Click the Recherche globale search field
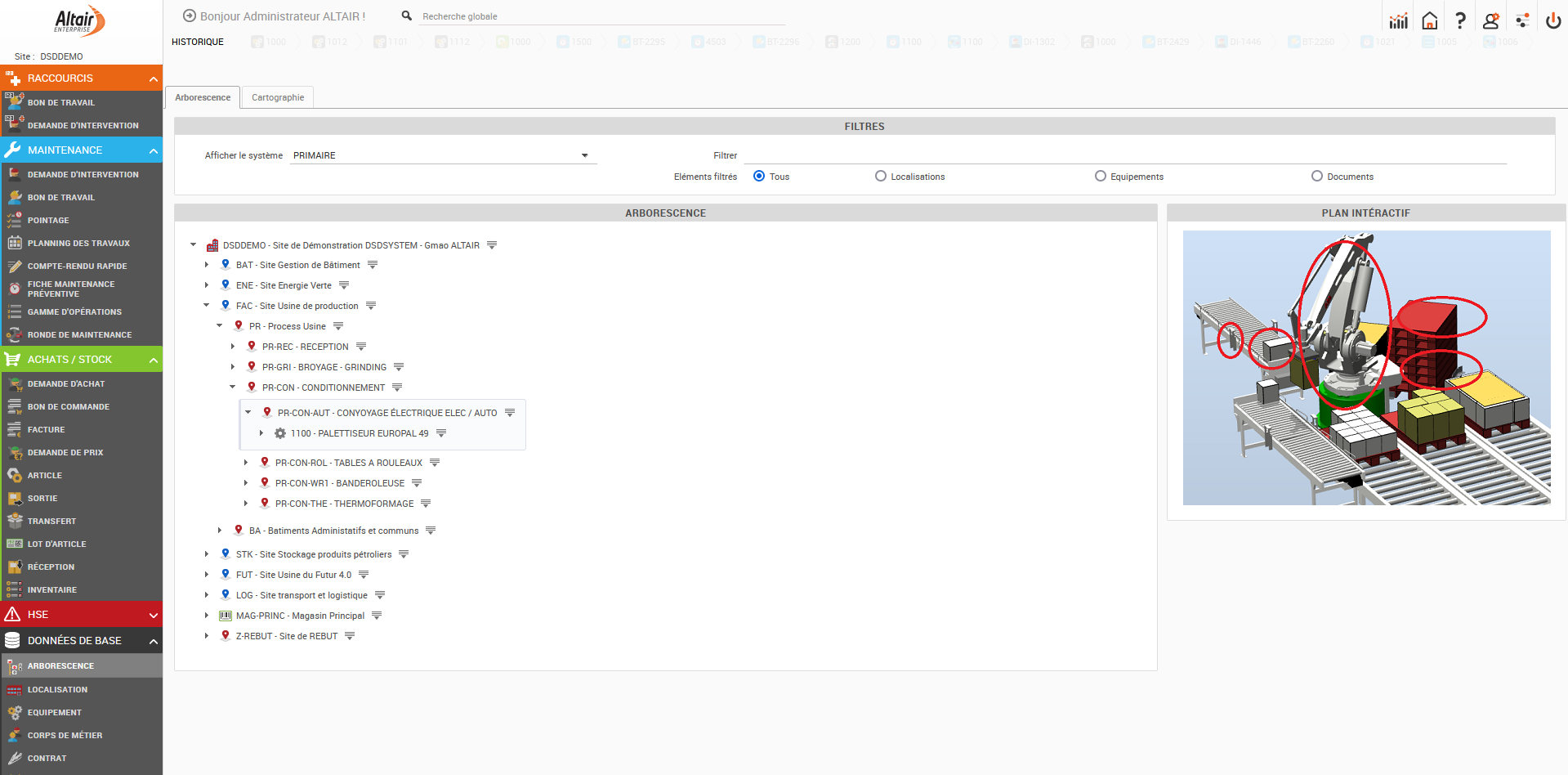 coord(602,16)
